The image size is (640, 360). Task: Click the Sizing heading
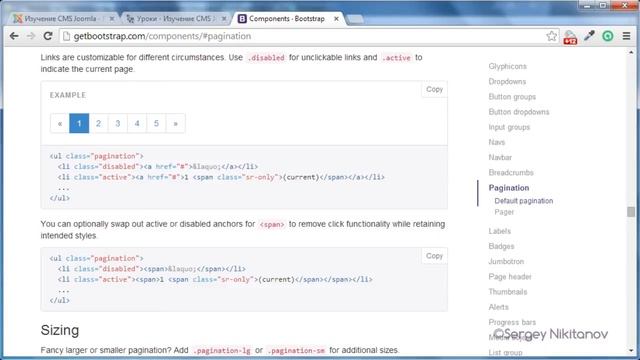point(60,330)
